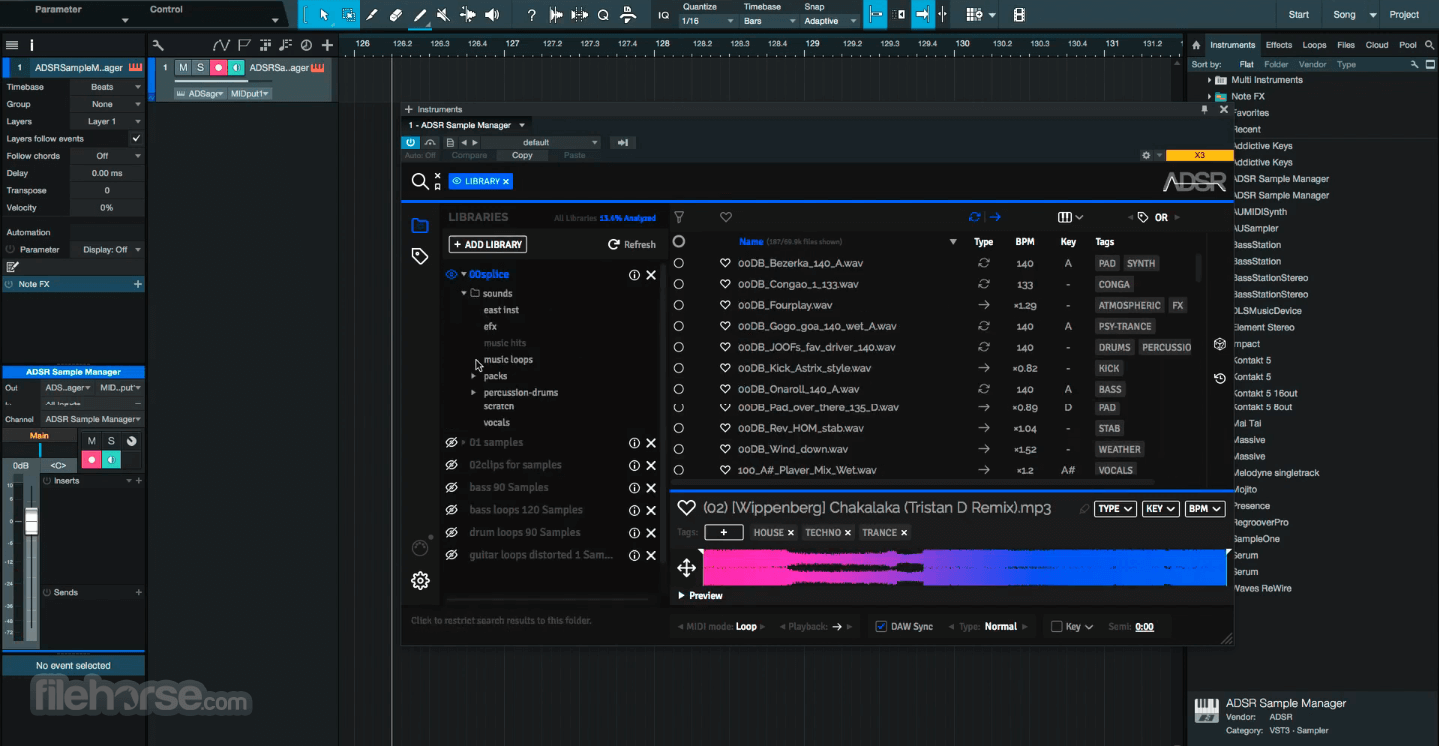Image resolution: width=1439 pixels, height=746 pixels.
Task: Open the ADSR folder libraries view
Action: tap(420, 226)
